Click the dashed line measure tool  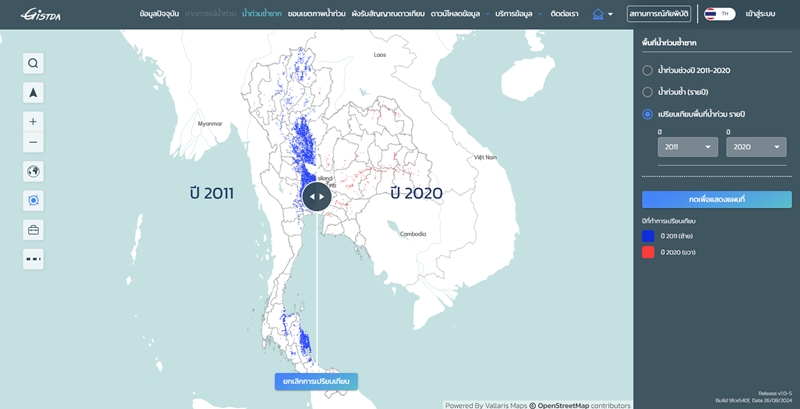pyautogui.click(x=33, y=259)
